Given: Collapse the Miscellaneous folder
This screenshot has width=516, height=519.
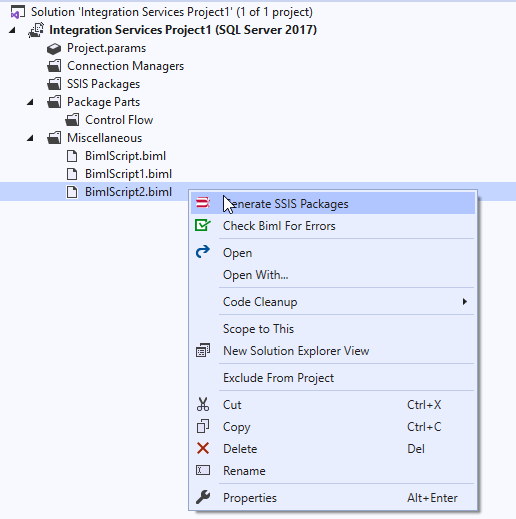Looking at the screenshot, I should pos(30,138).
